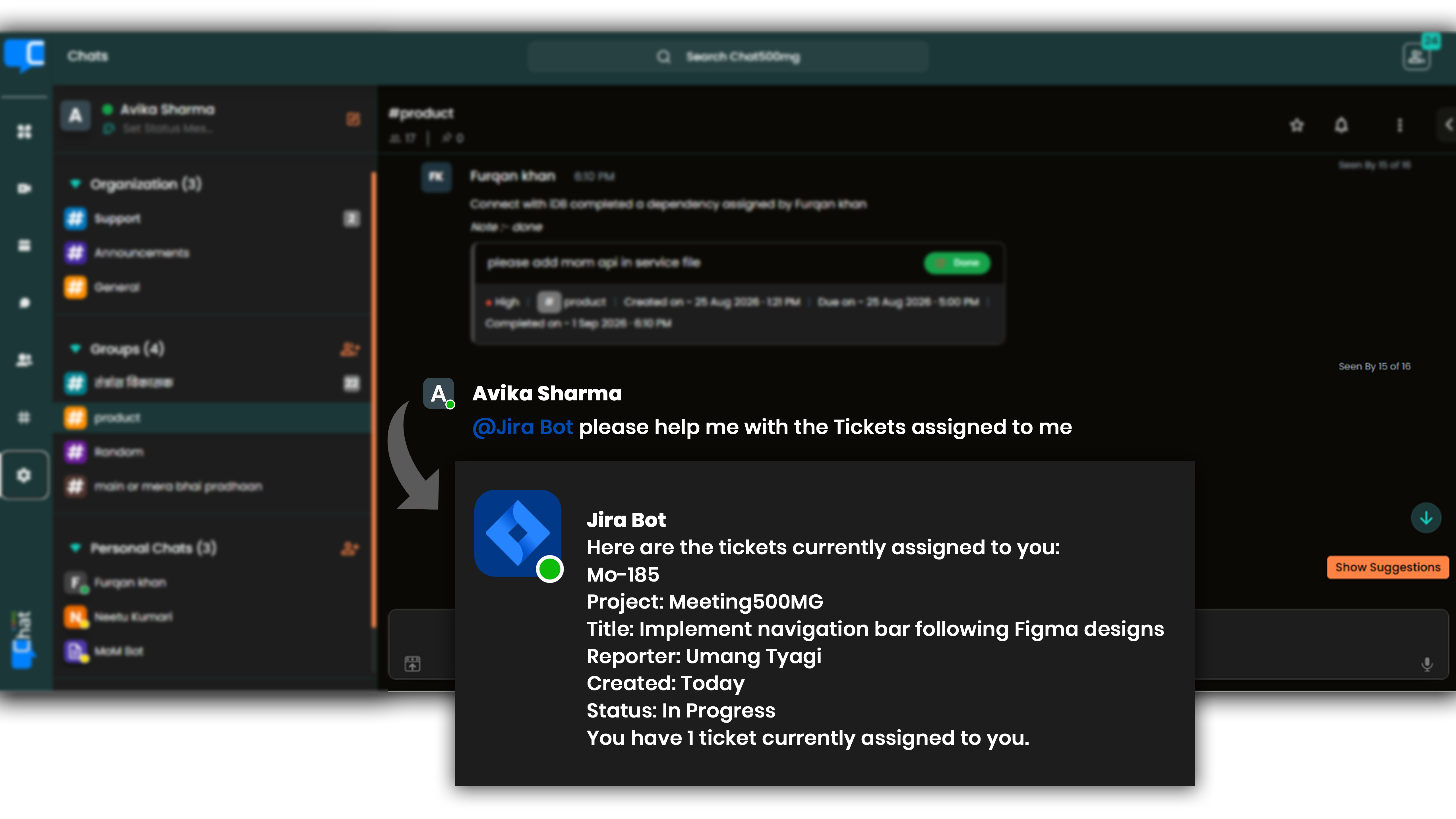Open MoM Bot personal chat

(x=212, y=651)
